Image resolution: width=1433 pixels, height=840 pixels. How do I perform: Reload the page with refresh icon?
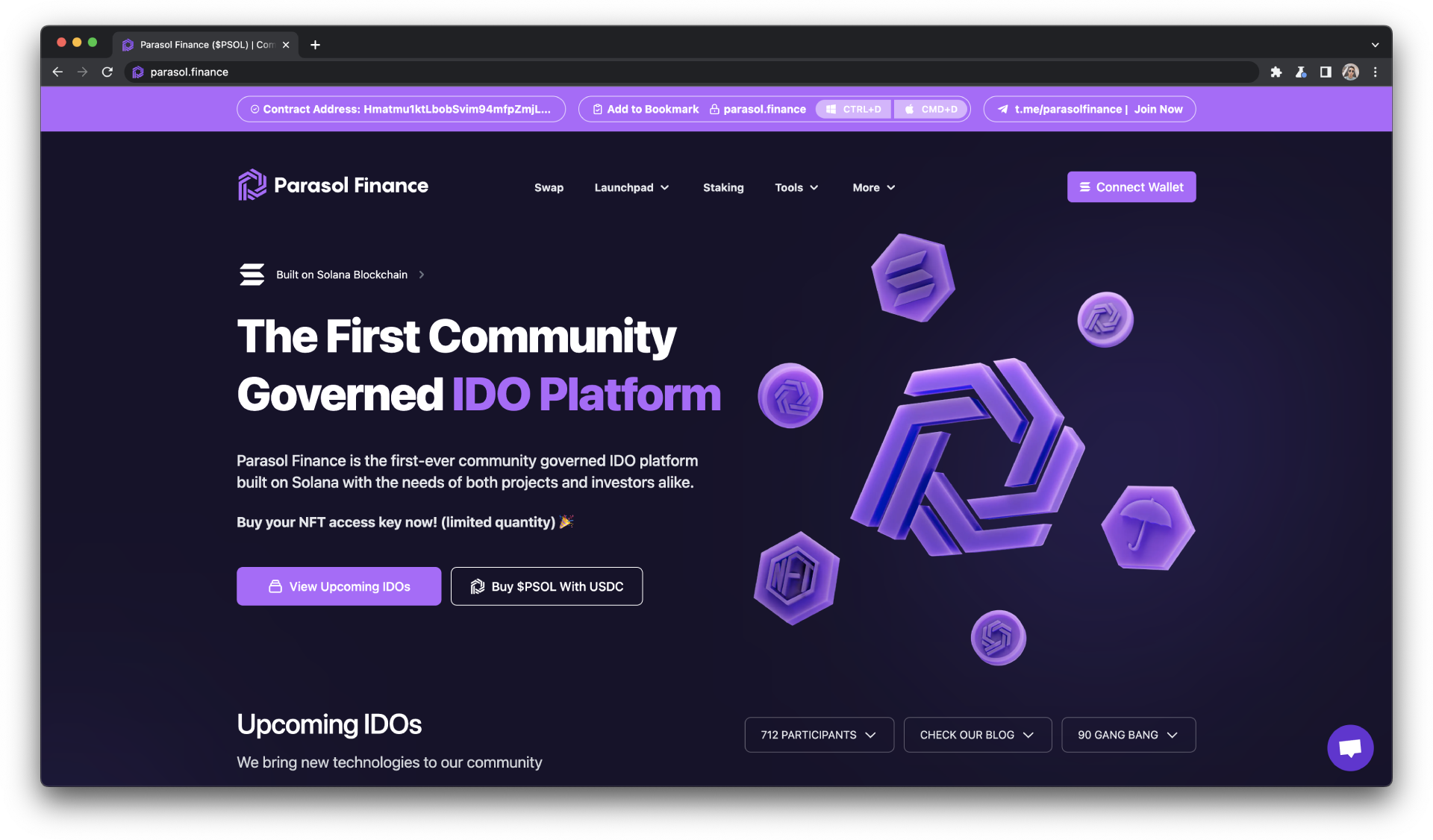point(107,72)
